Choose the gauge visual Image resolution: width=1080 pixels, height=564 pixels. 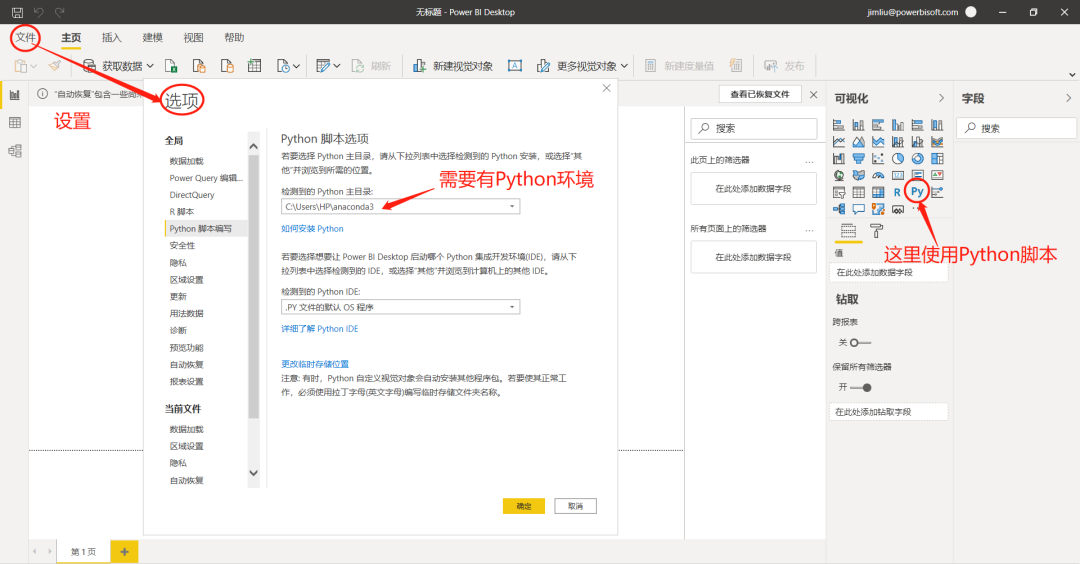[878, 176]
